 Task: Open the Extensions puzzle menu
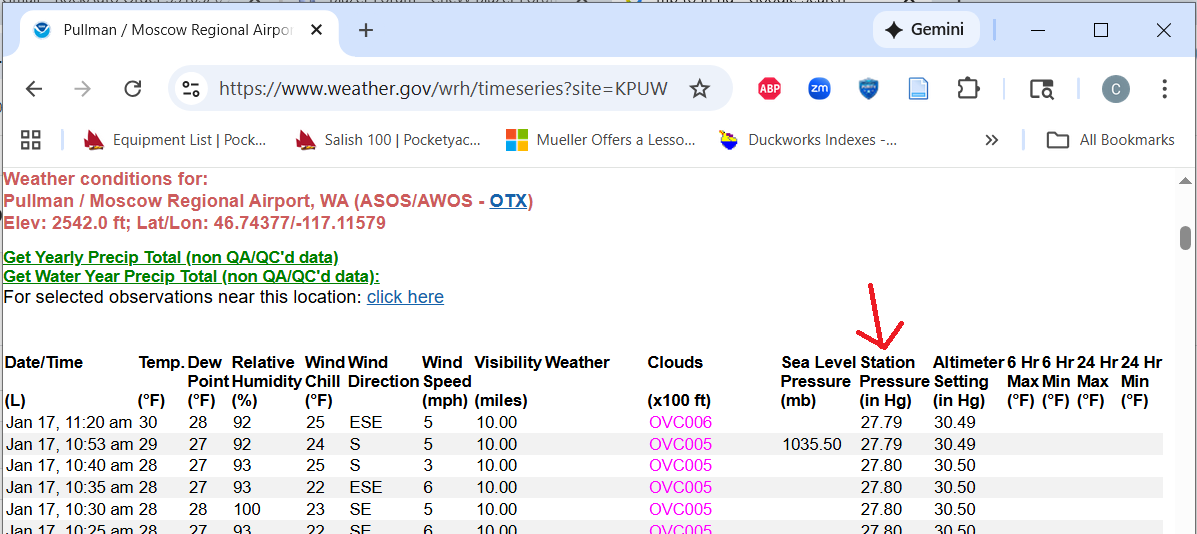click(x=968, y=89)
